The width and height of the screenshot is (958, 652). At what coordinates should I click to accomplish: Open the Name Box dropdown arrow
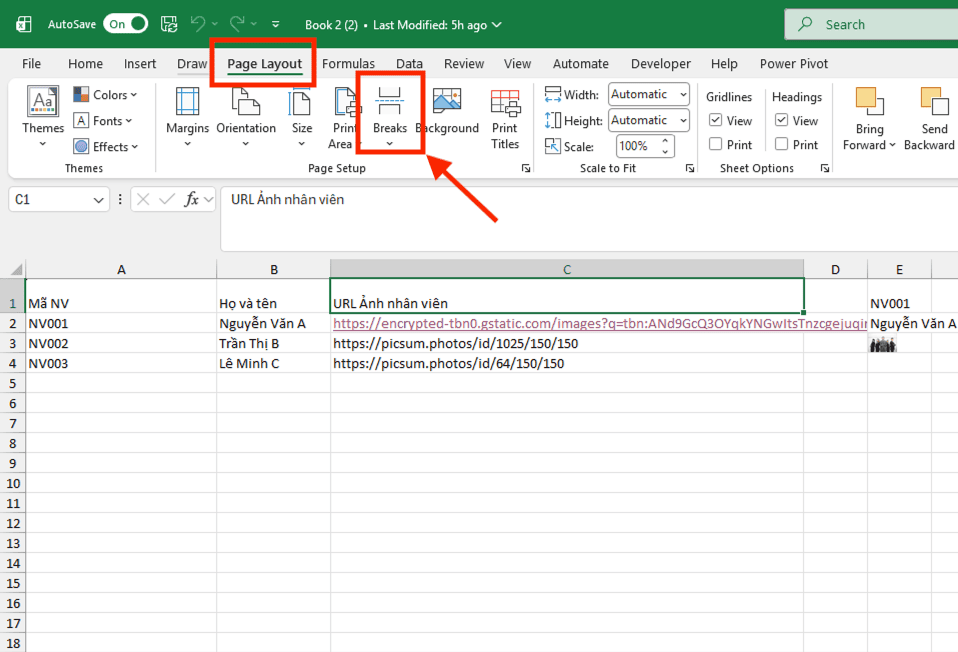click(98, 200)
